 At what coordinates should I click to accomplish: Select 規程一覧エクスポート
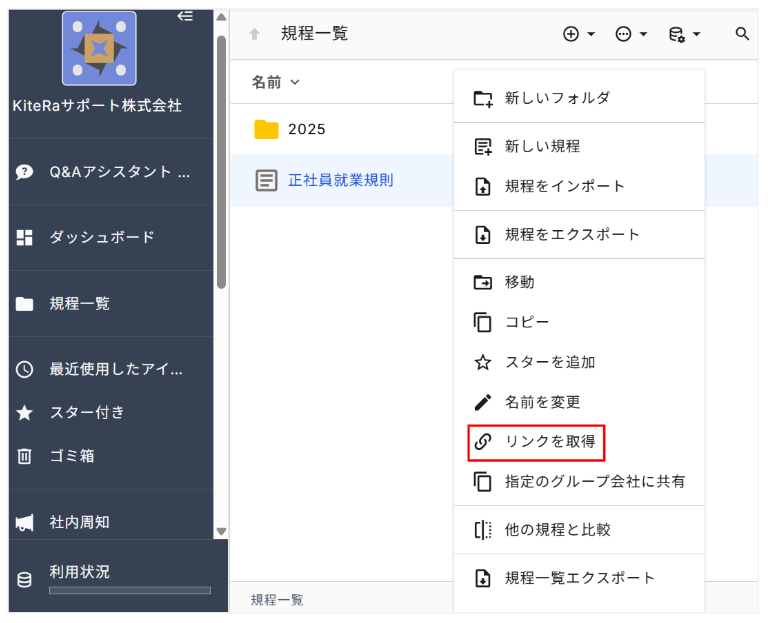[x=579, y=578]
